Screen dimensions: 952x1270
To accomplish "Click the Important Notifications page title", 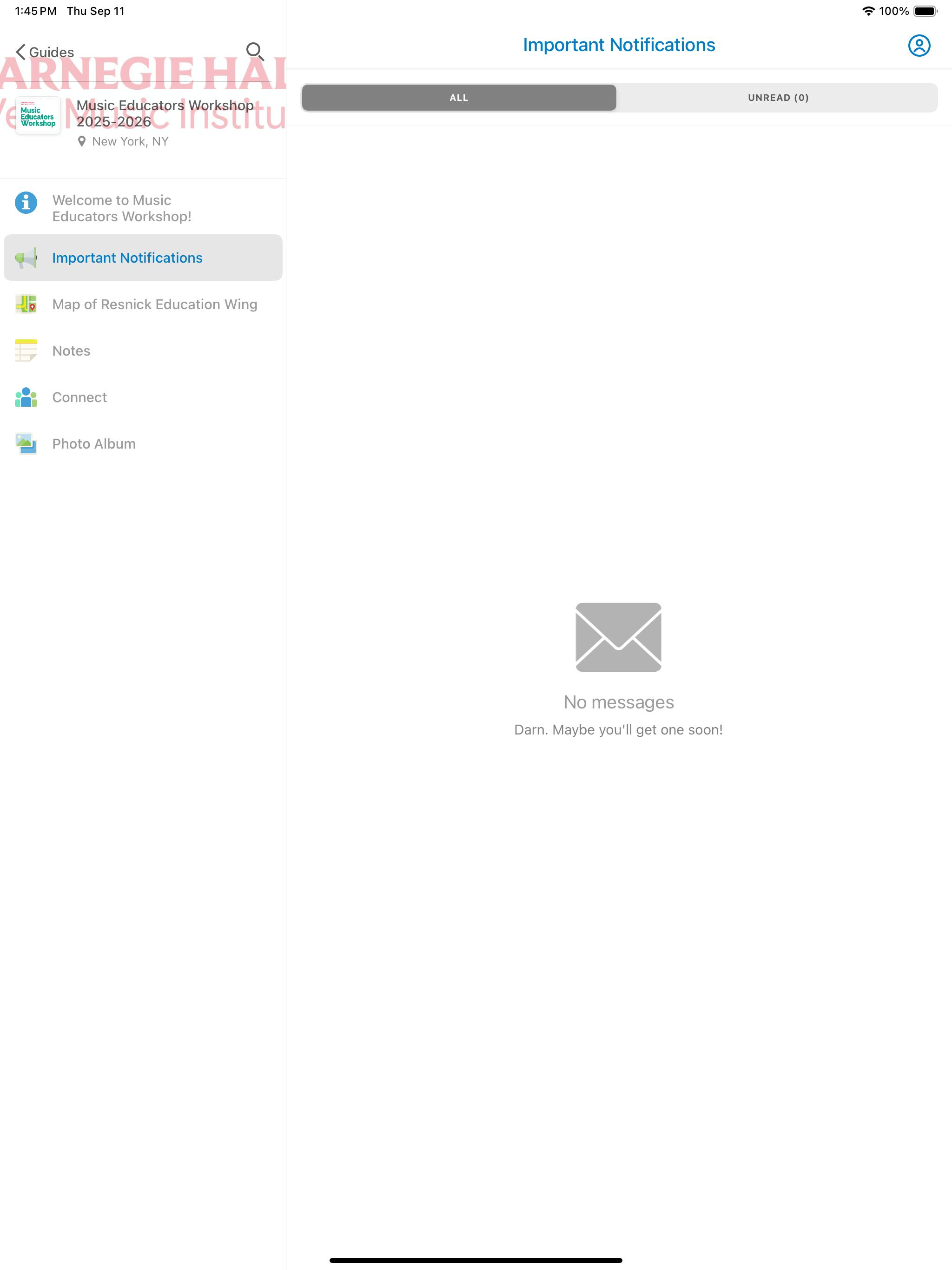I will [618, 45].
